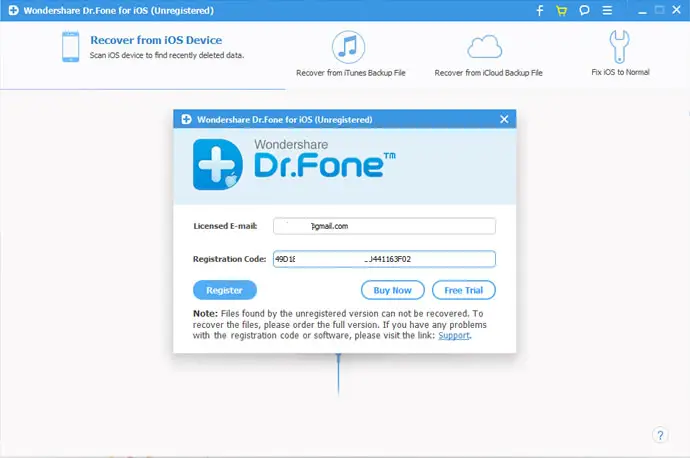Click the Register button
This screenshot has width=690, height=458.
pos(224,290)
